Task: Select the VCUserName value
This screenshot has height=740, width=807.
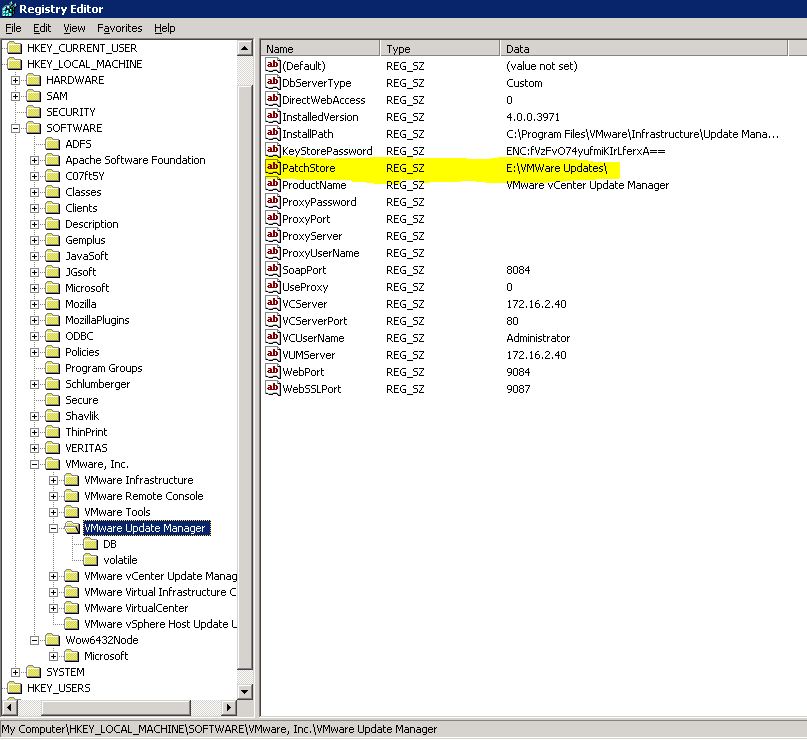Action: point(313,338)
